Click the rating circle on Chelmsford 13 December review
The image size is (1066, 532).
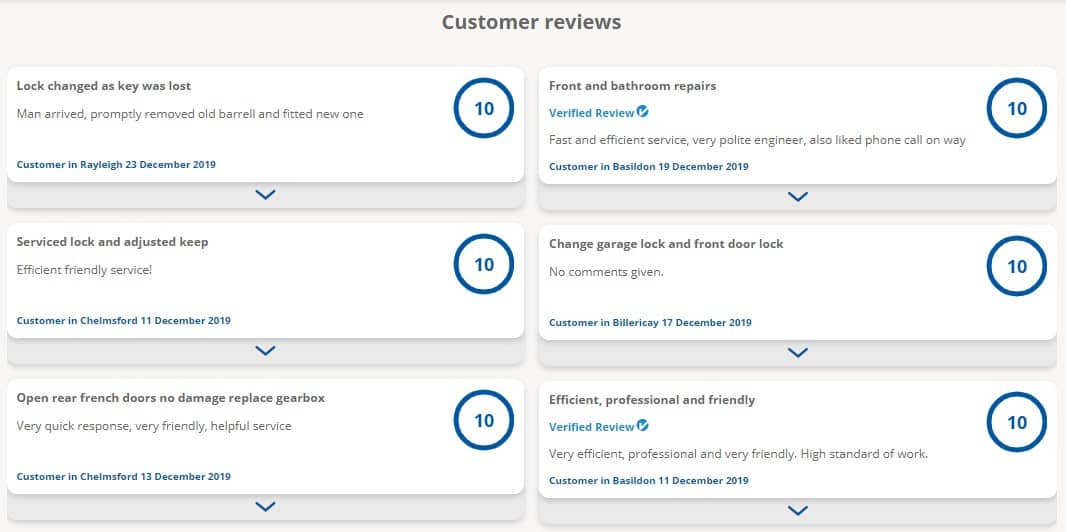point(484,420)
